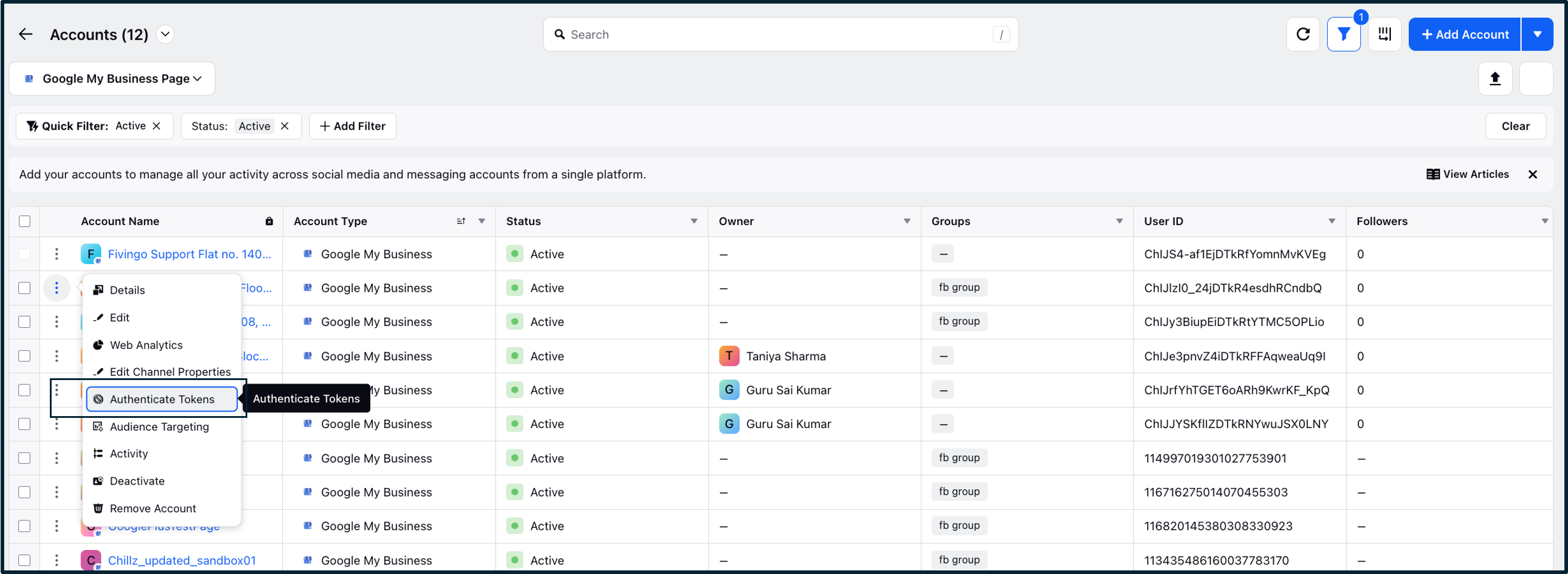This screenshot has width=1568, height=574.
Task: Open Web Analytics menu entry
Action: tap(162, 345)
